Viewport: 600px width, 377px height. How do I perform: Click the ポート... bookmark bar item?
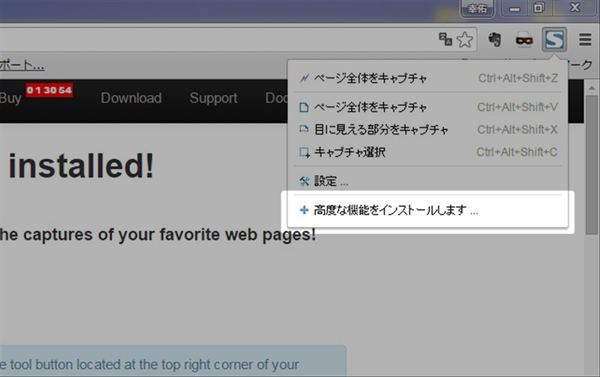point(22,65)
